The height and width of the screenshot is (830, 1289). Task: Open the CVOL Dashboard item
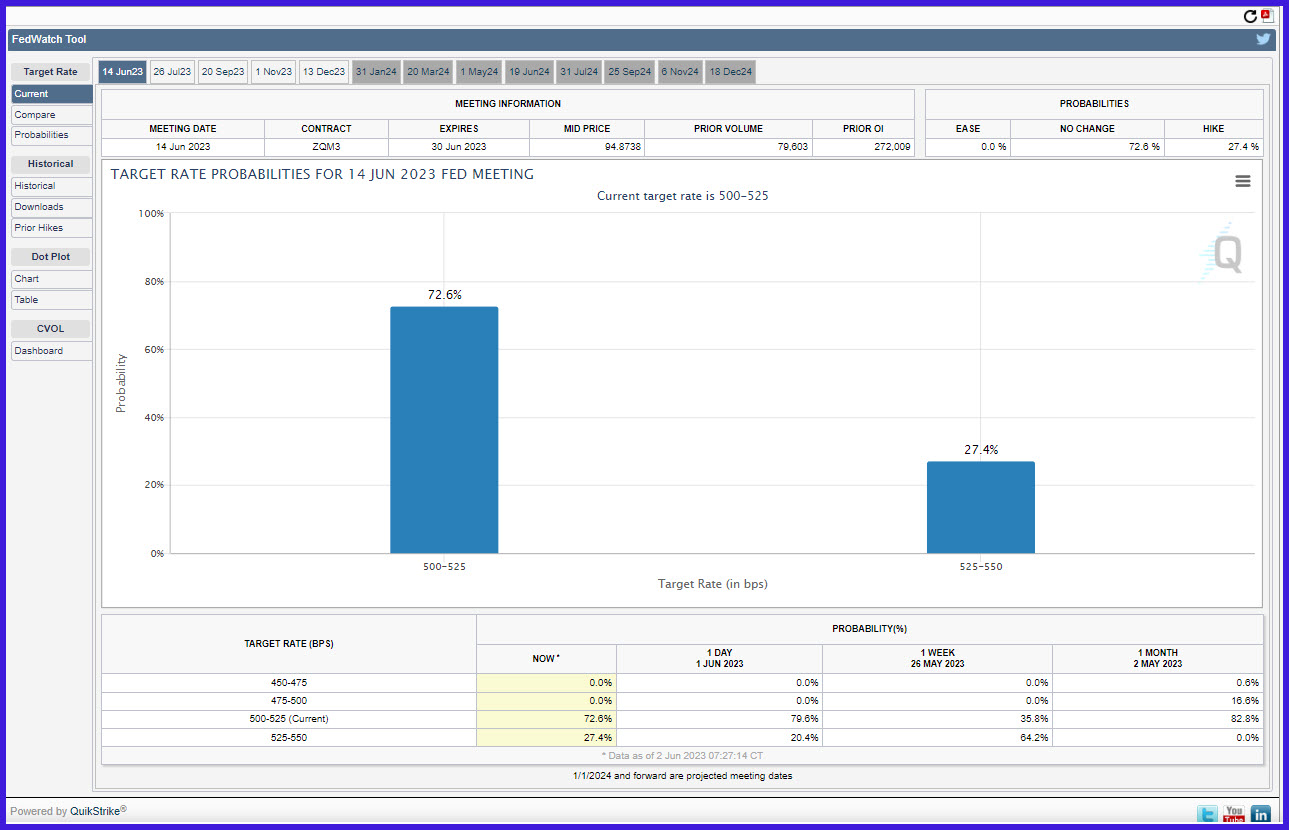click(x=52, y=351)
